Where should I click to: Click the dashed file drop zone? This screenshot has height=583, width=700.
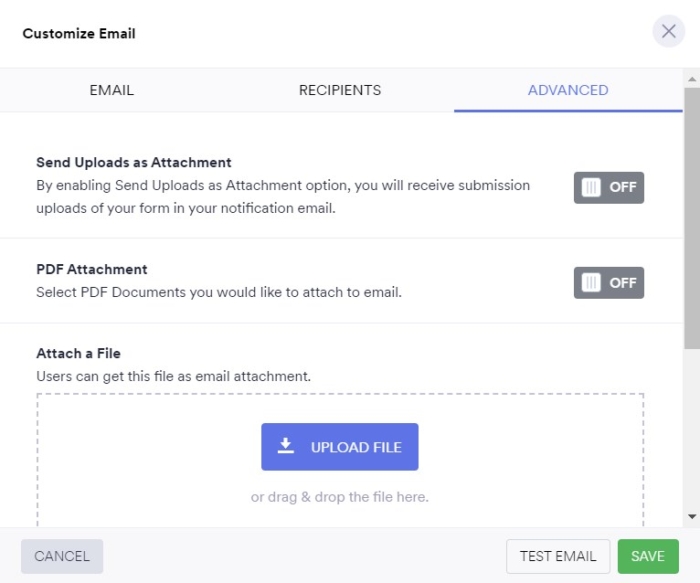150,460
